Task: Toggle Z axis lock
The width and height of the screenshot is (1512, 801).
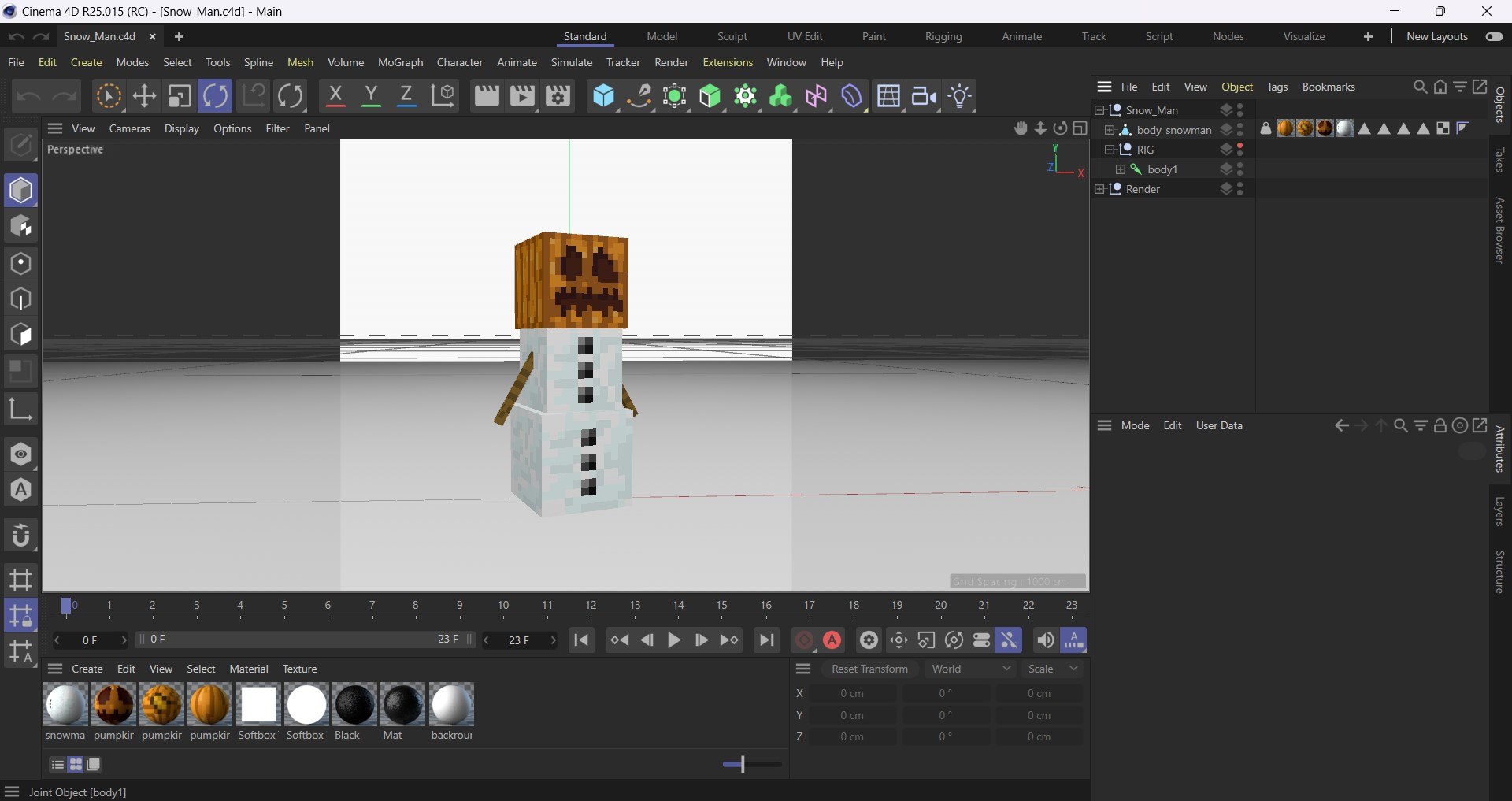Action: pyautogui.click(x=406, y=96)
